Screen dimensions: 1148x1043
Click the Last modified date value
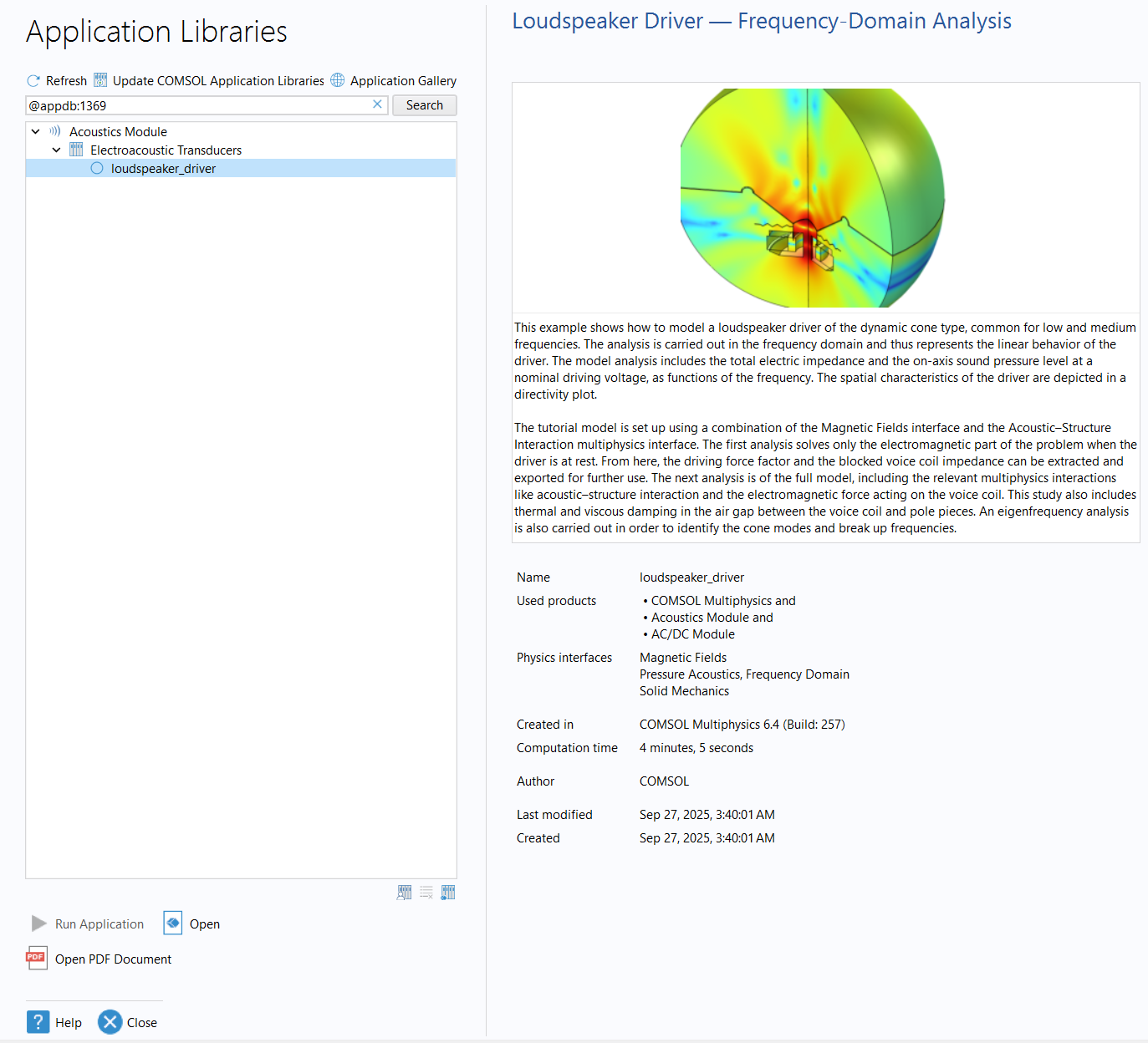(707, 815)
